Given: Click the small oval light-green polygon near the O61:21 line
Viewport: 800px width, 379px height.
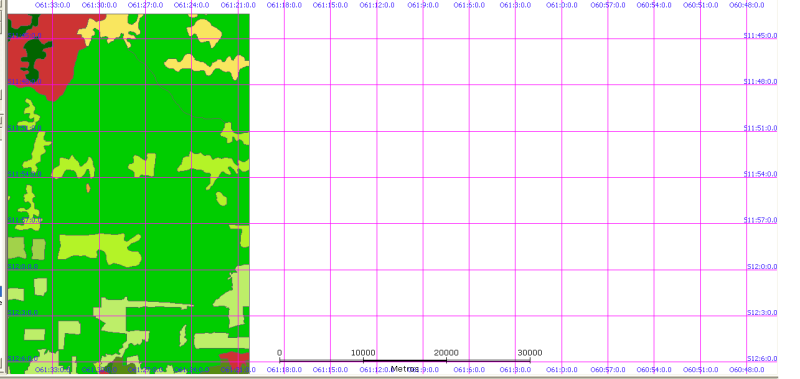Looking at the screenshot, I should point(221,198).
